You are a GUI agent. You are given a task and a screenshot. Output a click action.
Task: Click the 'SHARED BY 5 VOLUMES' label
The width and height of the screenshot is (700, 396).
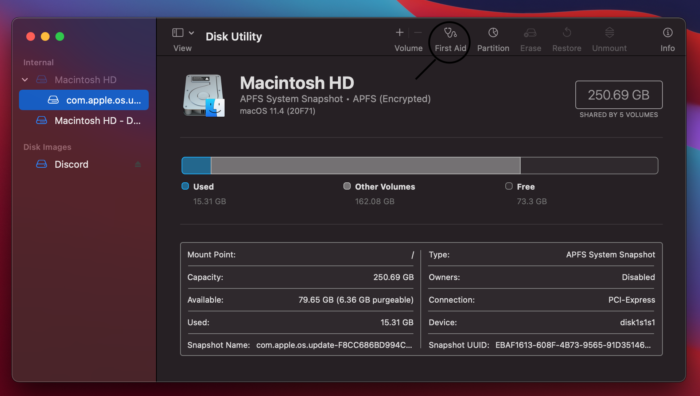click(619, 115)
